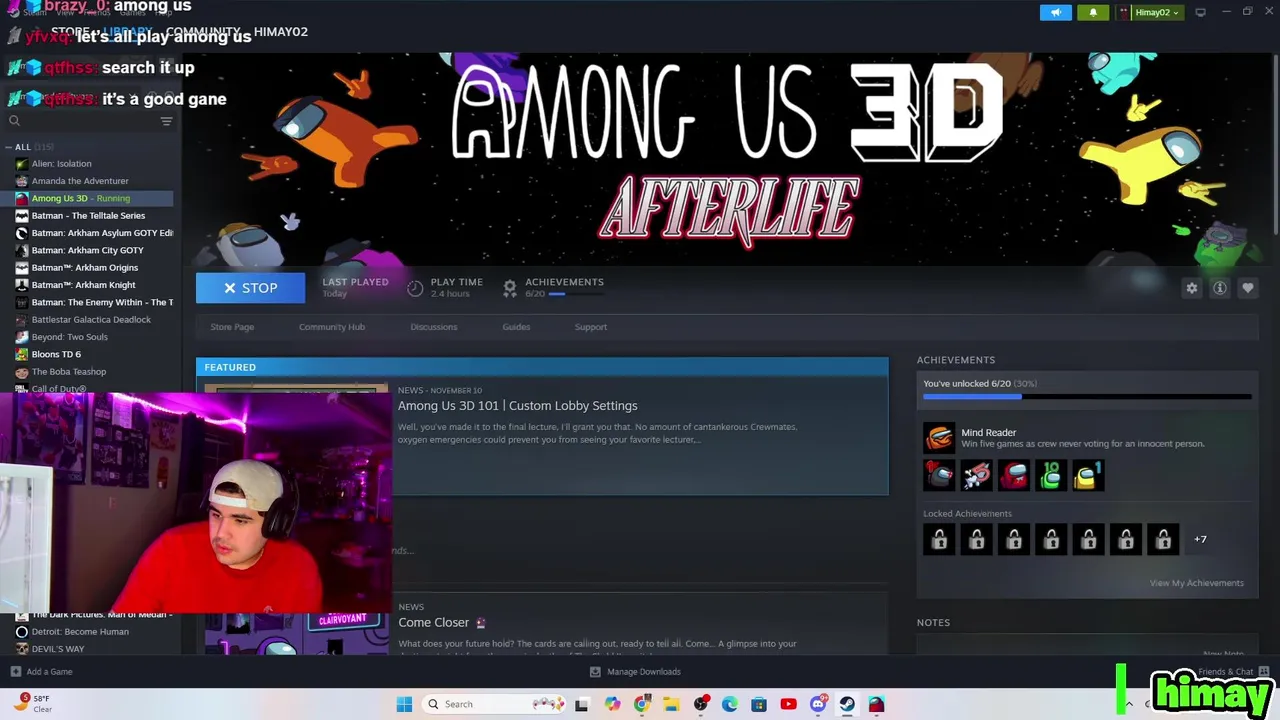Image resolution: width=1280 pixels, height=720 pixels.
Task: Select Batman - The Telltale Series
Action: click(x=88, y=216)
